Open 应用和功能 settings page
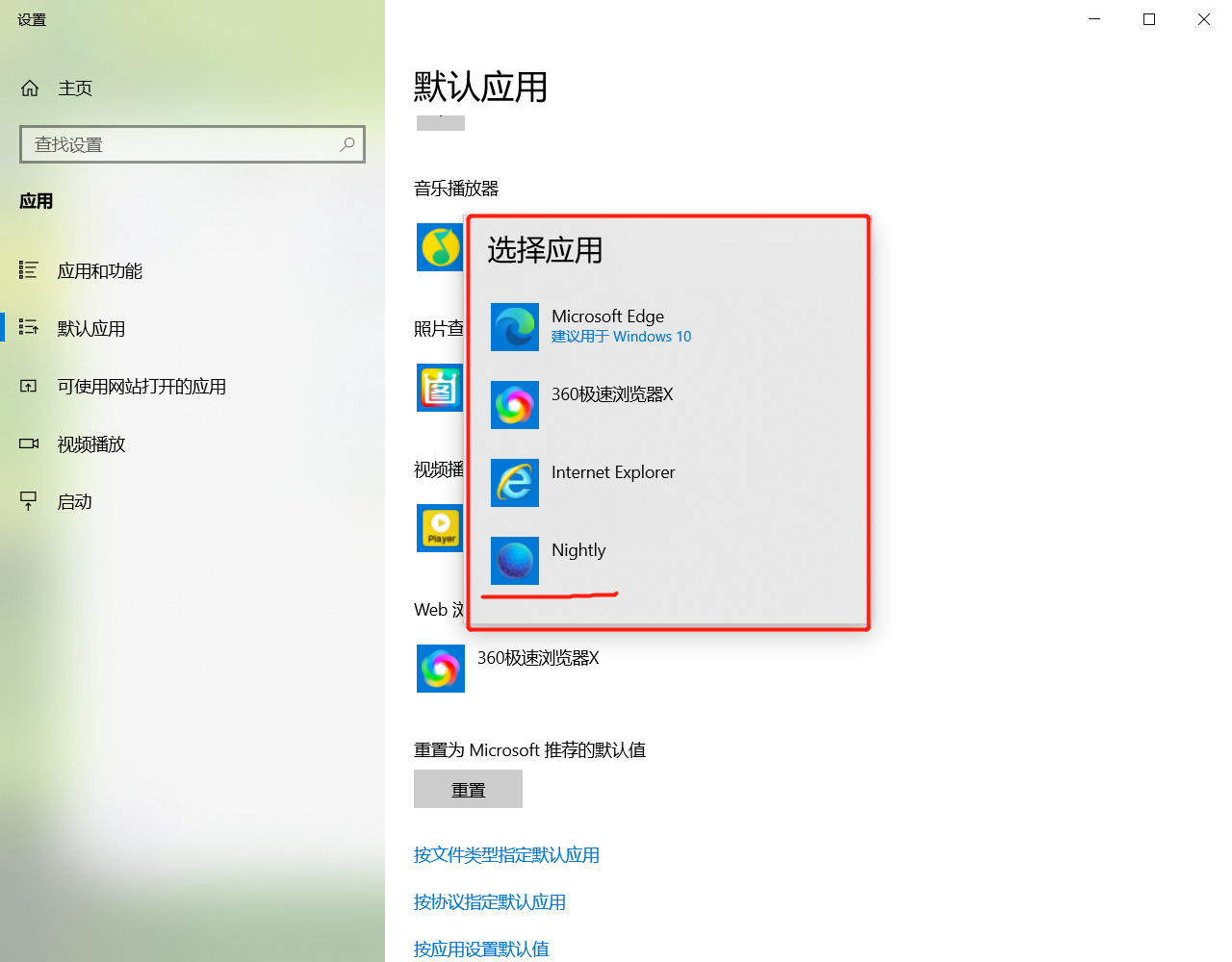Image resolution: width=1232 pixels, height=962 pixels. pos(99,271)
